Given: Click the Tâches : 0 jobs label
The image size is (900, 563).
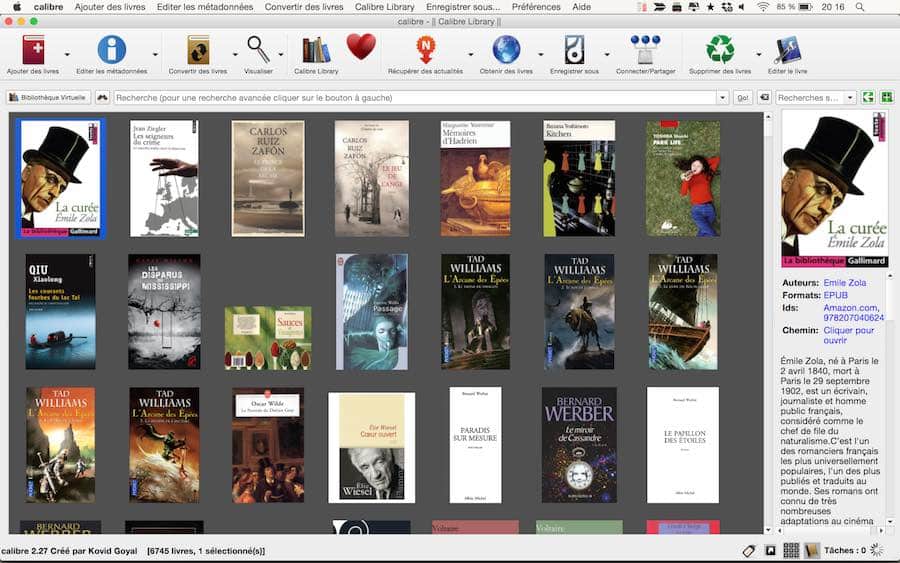Looking at the screenshot, I should point(845,550).
